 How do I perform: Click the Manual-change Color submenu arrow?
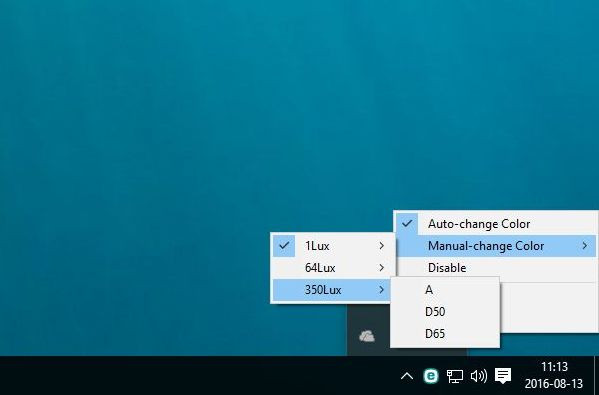pyautogui.click(x=585, y=246)
